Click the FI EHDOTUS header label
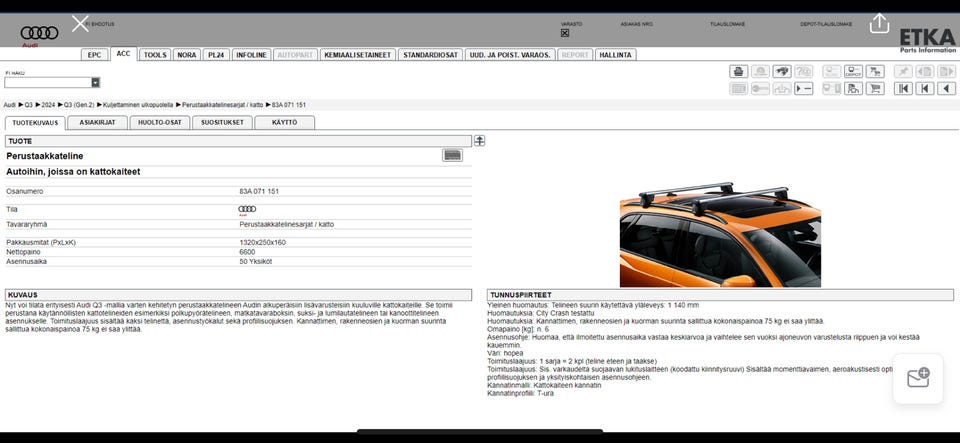Image resolution: width=960 pixels, height=443 pixels. pyautogui.click(x=101, y=24)
